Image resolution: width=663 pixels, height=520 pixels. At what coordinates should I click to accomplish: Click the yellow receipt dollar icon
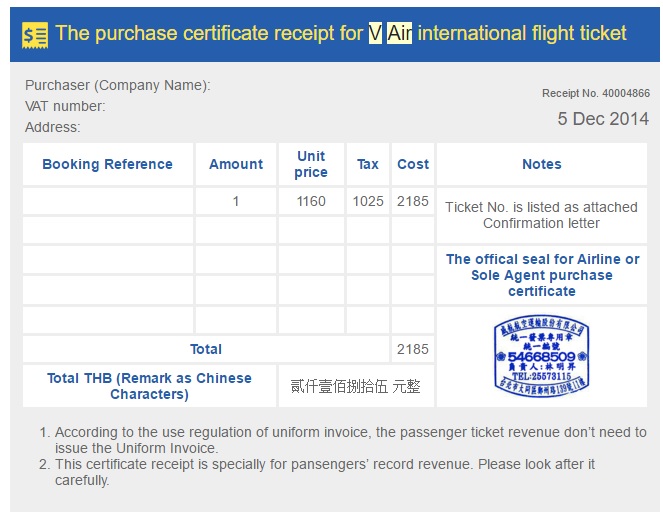tap(35, 35)
